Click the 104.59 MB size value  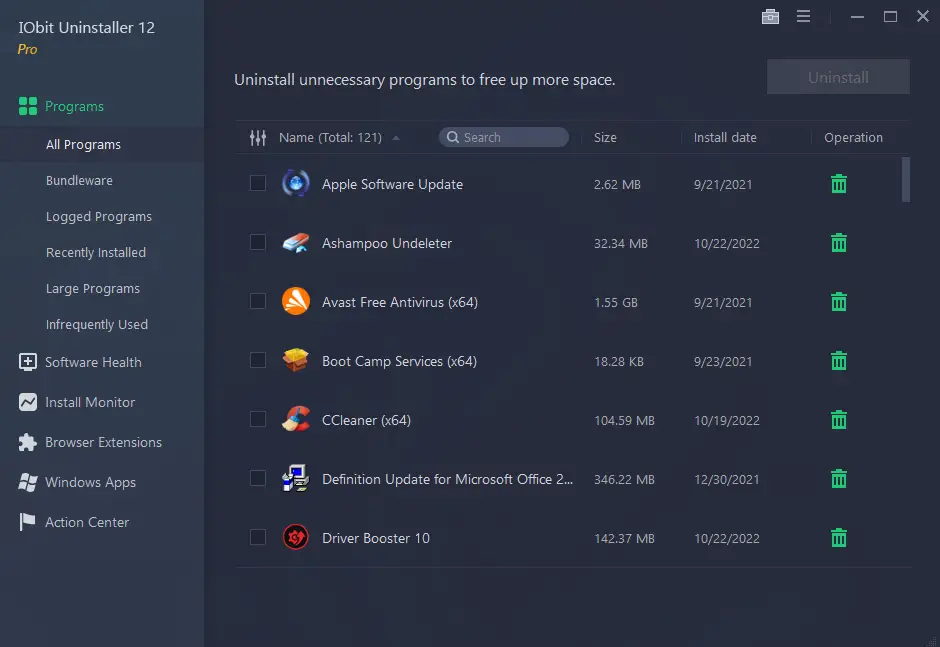click(x=624, y=421)
